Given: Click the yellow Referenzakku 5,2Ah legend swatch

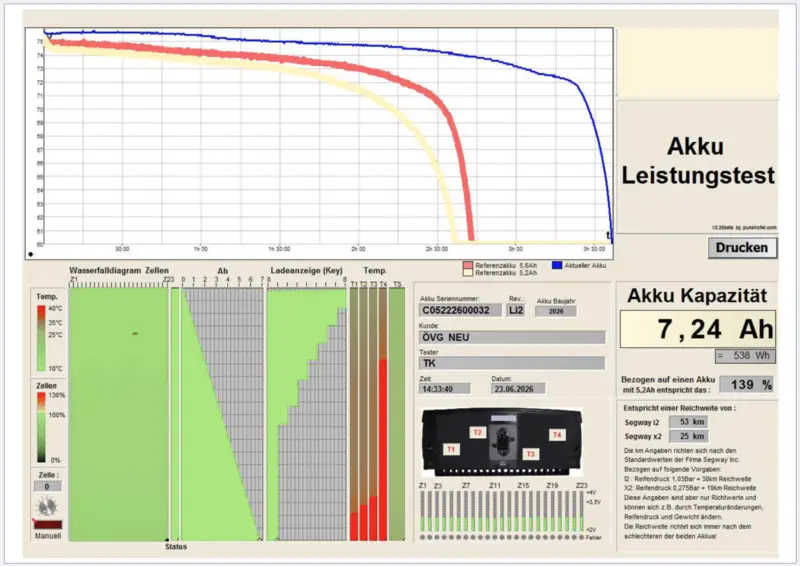Looking at the screenshot, I should pyautogui.click(x=468, y=273).
